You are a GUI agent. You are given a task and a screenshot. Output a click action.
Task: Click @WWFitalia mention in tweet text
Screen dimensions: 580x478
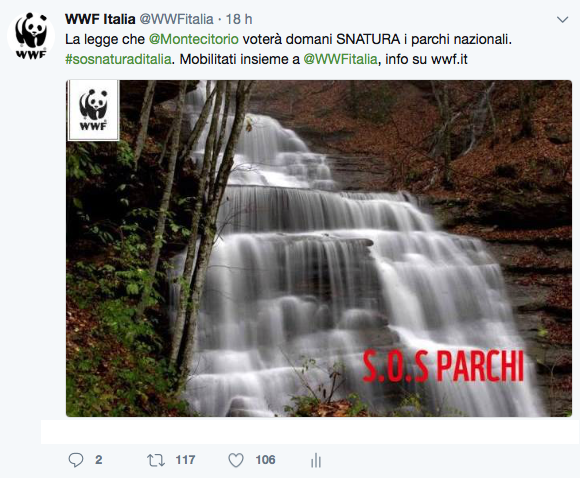(x=340, y=59)
